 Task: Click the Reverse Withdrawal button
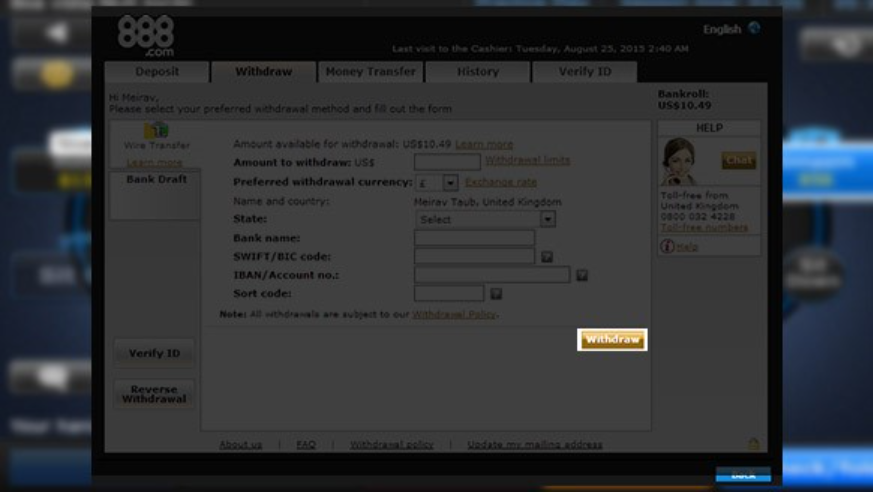point(154,394)
